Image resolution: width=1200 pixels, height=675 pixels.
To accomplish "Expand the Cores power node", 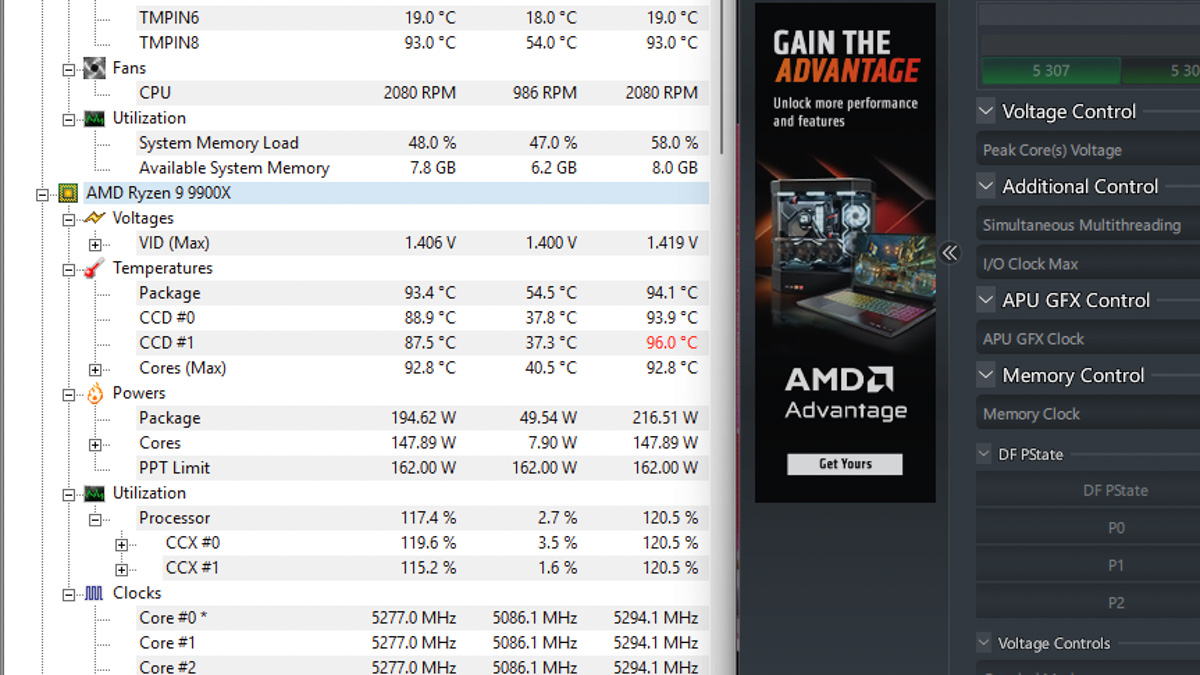I will click(x=95, y=444).
